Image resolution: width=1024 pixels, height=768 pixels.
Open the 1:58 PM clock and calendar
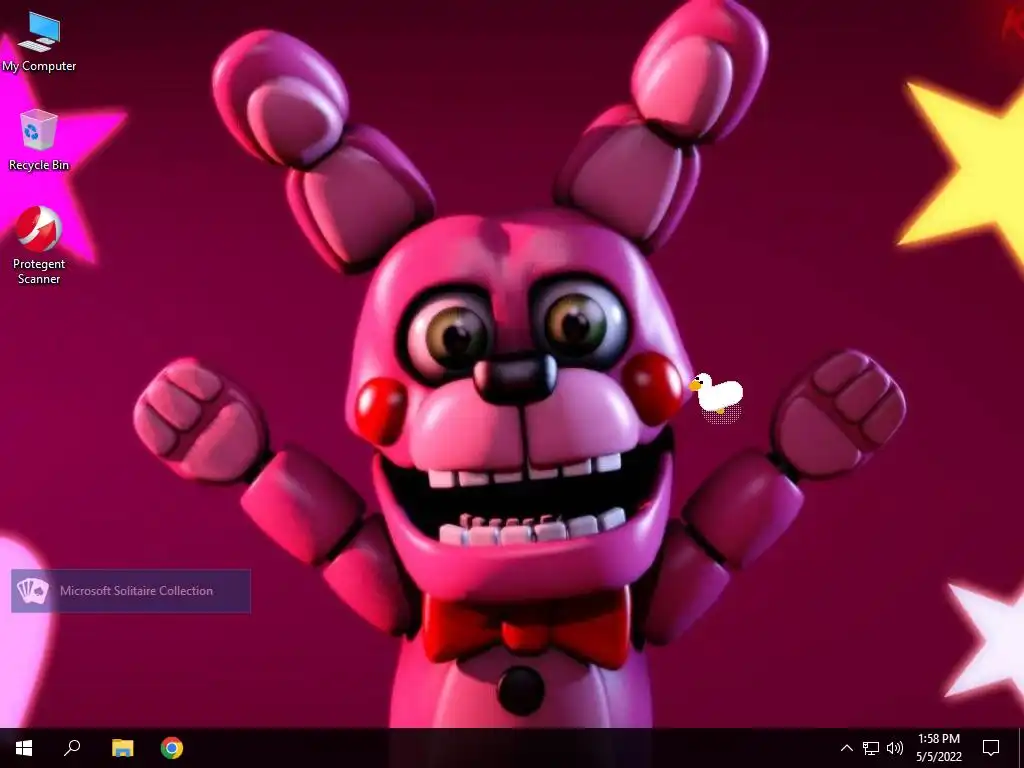click(x=939, y=748)
